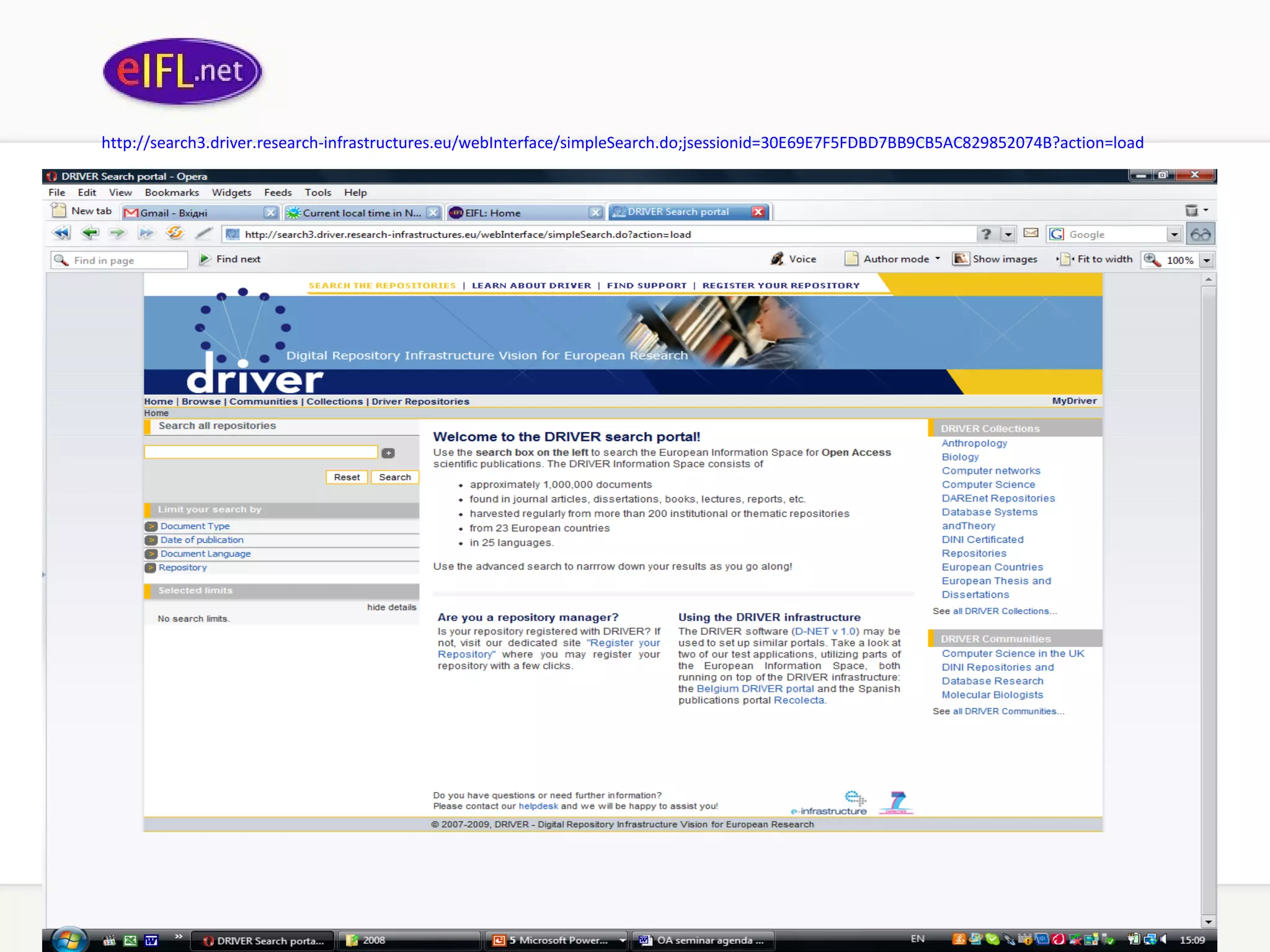Open the Anthropology collection link
The image size is (1270, 952).
[974, 443]
